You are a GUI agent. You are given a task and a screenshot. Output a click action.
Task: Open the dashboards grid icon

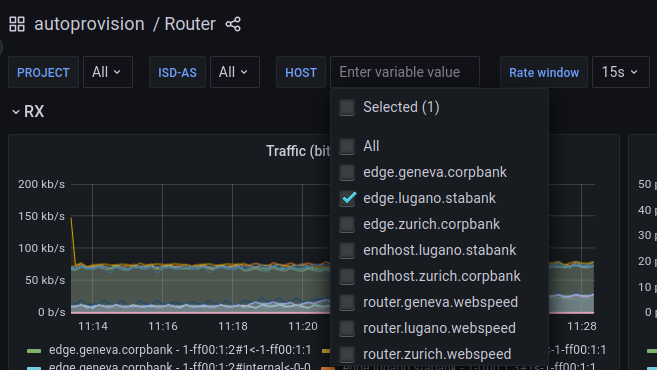[x=17, y=24]
